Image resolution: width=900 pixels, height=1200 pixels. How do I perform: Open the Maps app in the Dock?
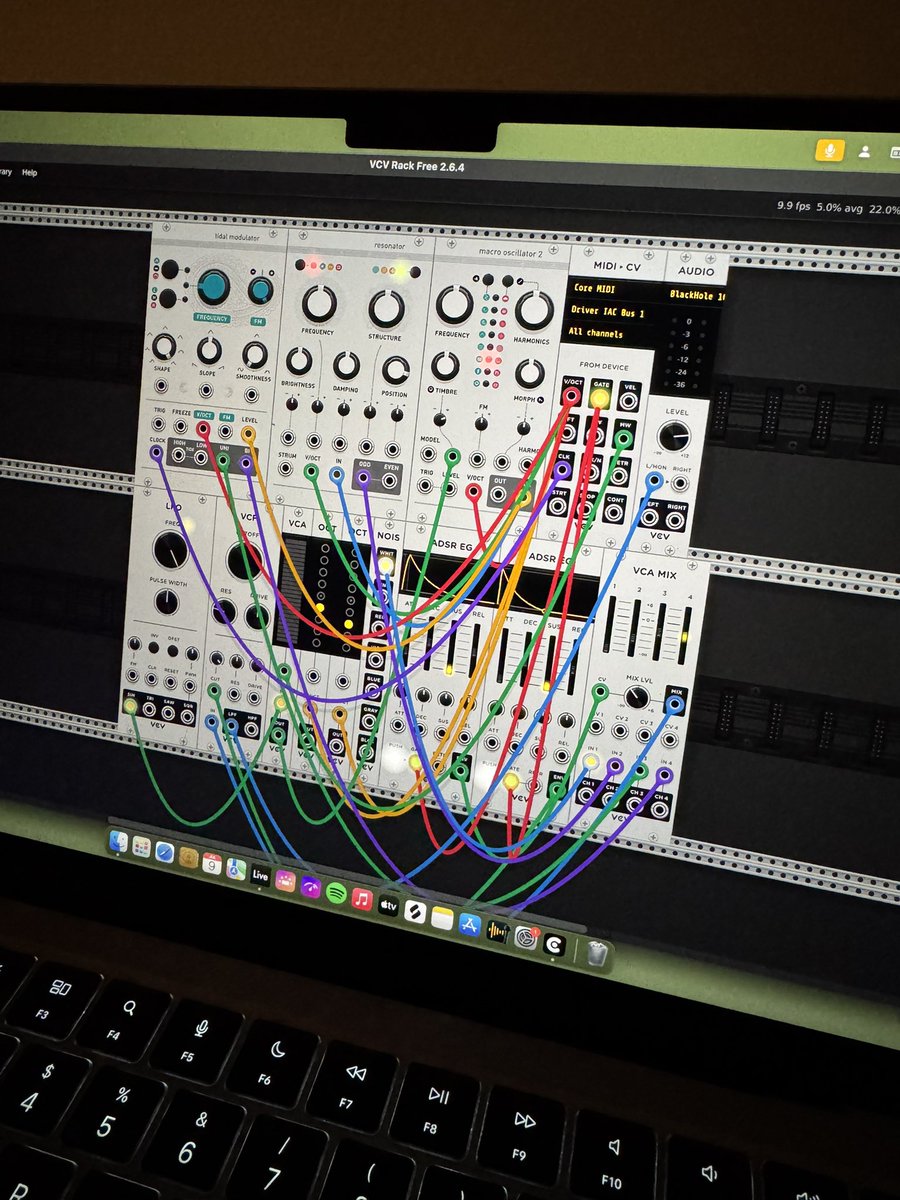coord(236,869)
